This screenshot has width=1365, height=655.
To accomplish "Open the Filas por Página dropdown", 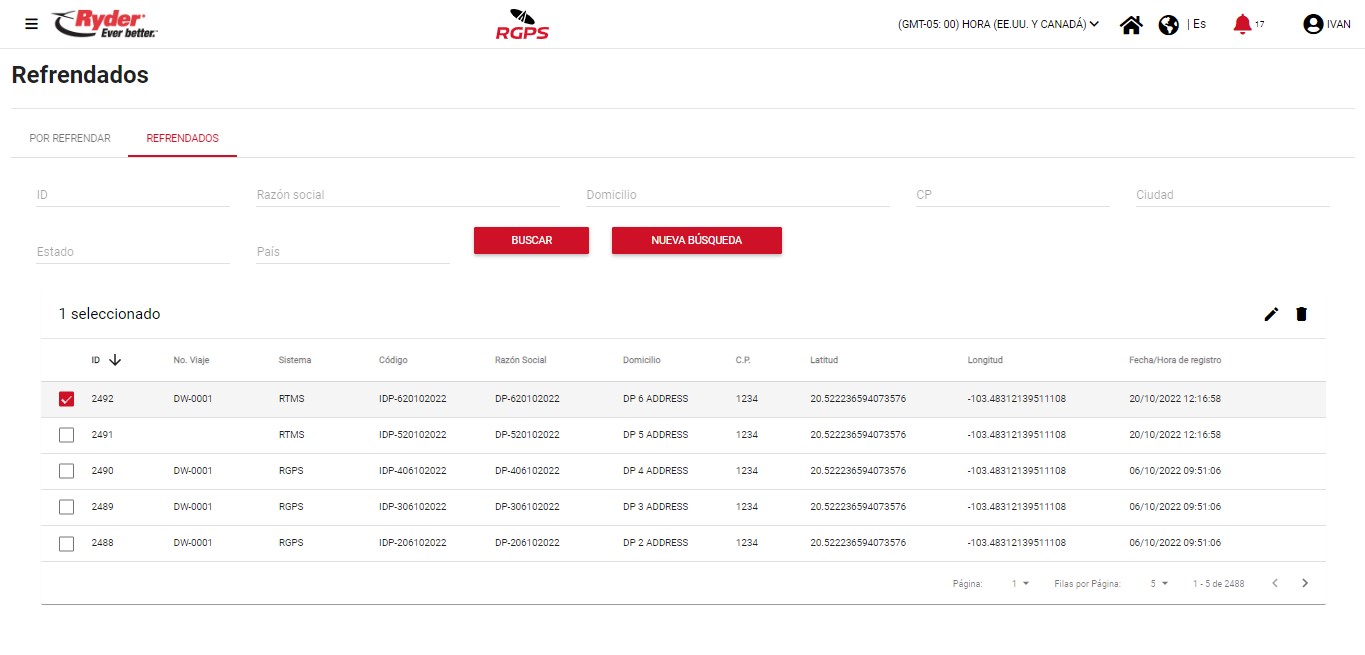I will [x=1159, y=584].
